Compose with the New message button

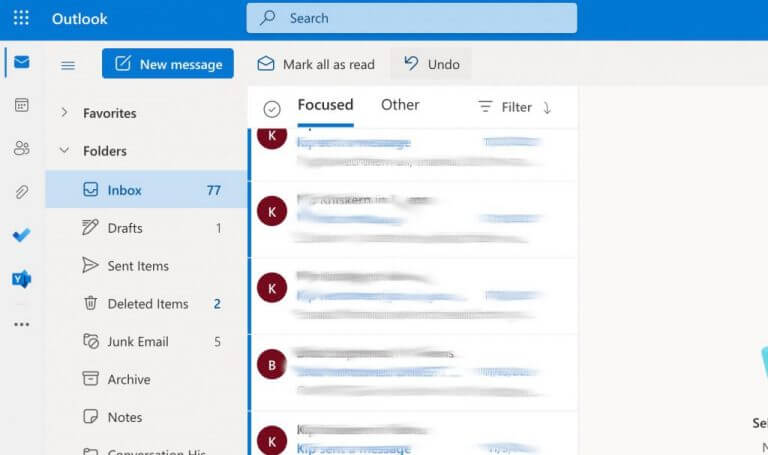point(168,64)
